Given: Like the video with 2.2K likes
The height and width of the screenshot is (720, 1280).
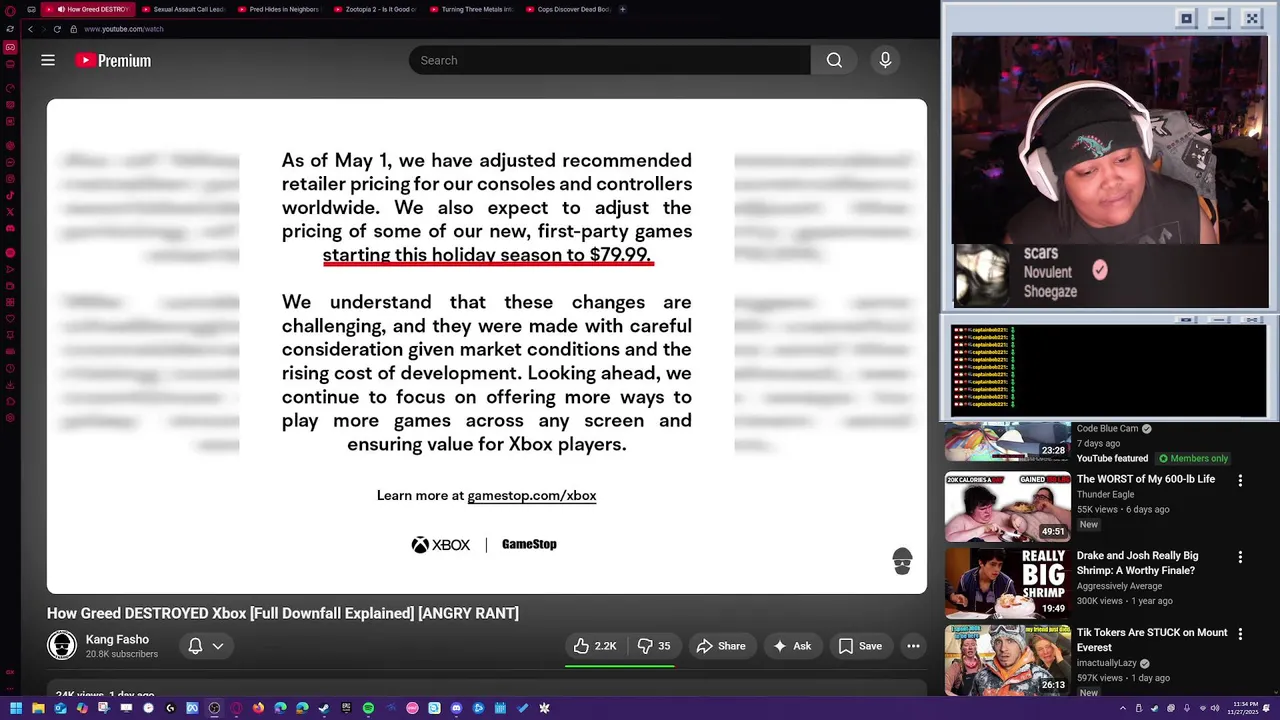Looking at the screenshot, I should 594,646.
